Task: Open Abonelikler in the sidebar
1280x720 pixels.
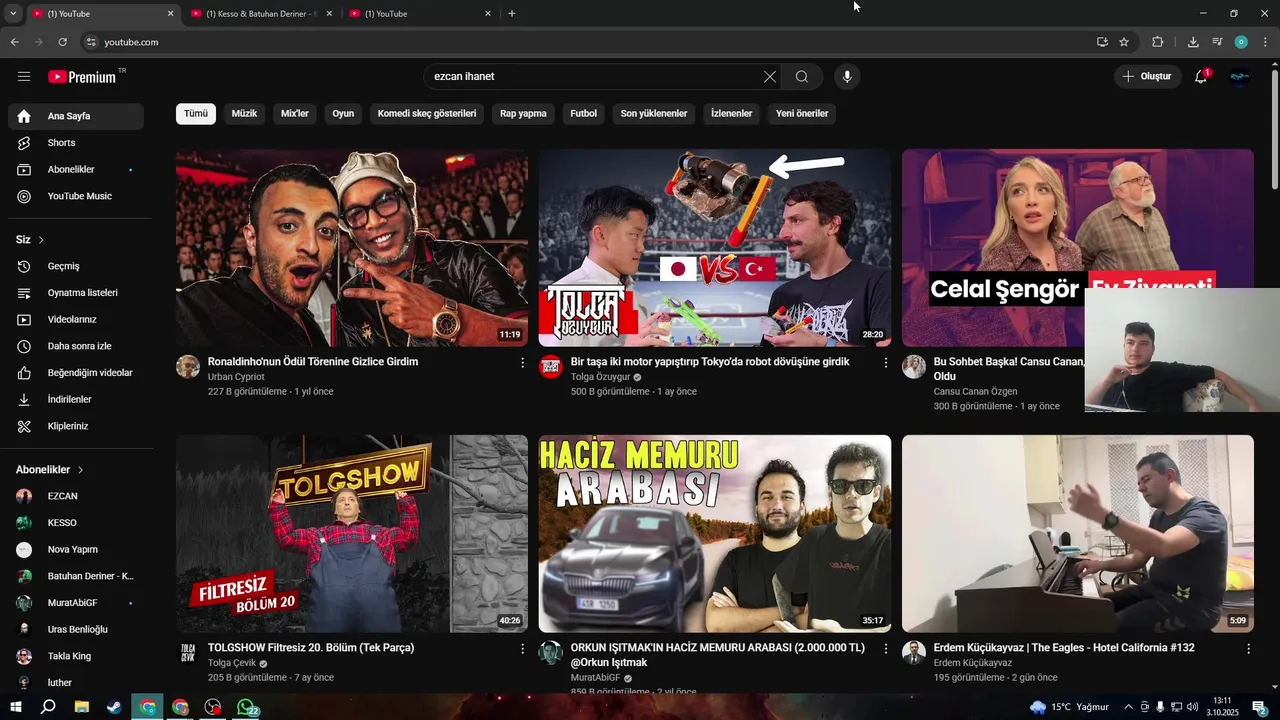Action: [x=76, y=169]
